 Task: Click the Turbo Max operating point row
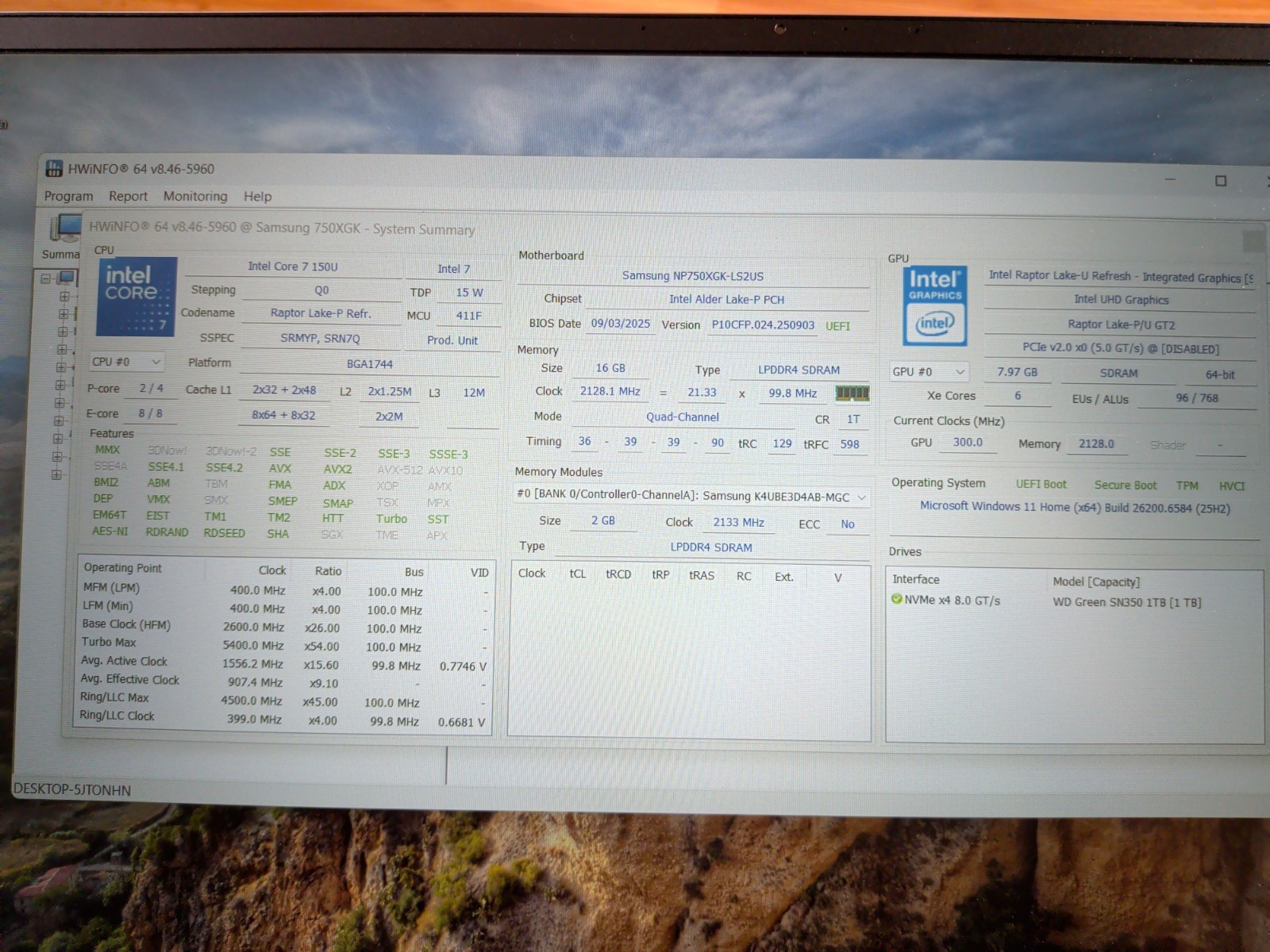(284, 644)
